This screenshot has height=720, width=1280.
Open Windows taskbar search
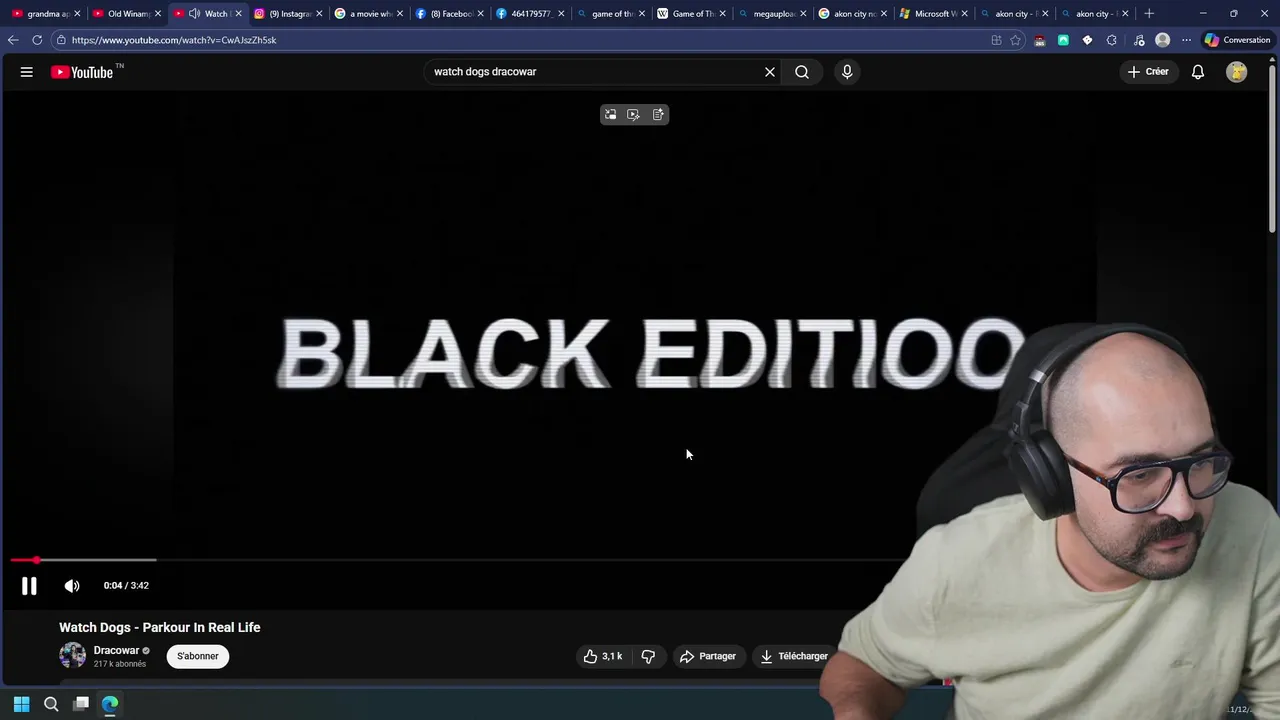(x=51, y=704)
